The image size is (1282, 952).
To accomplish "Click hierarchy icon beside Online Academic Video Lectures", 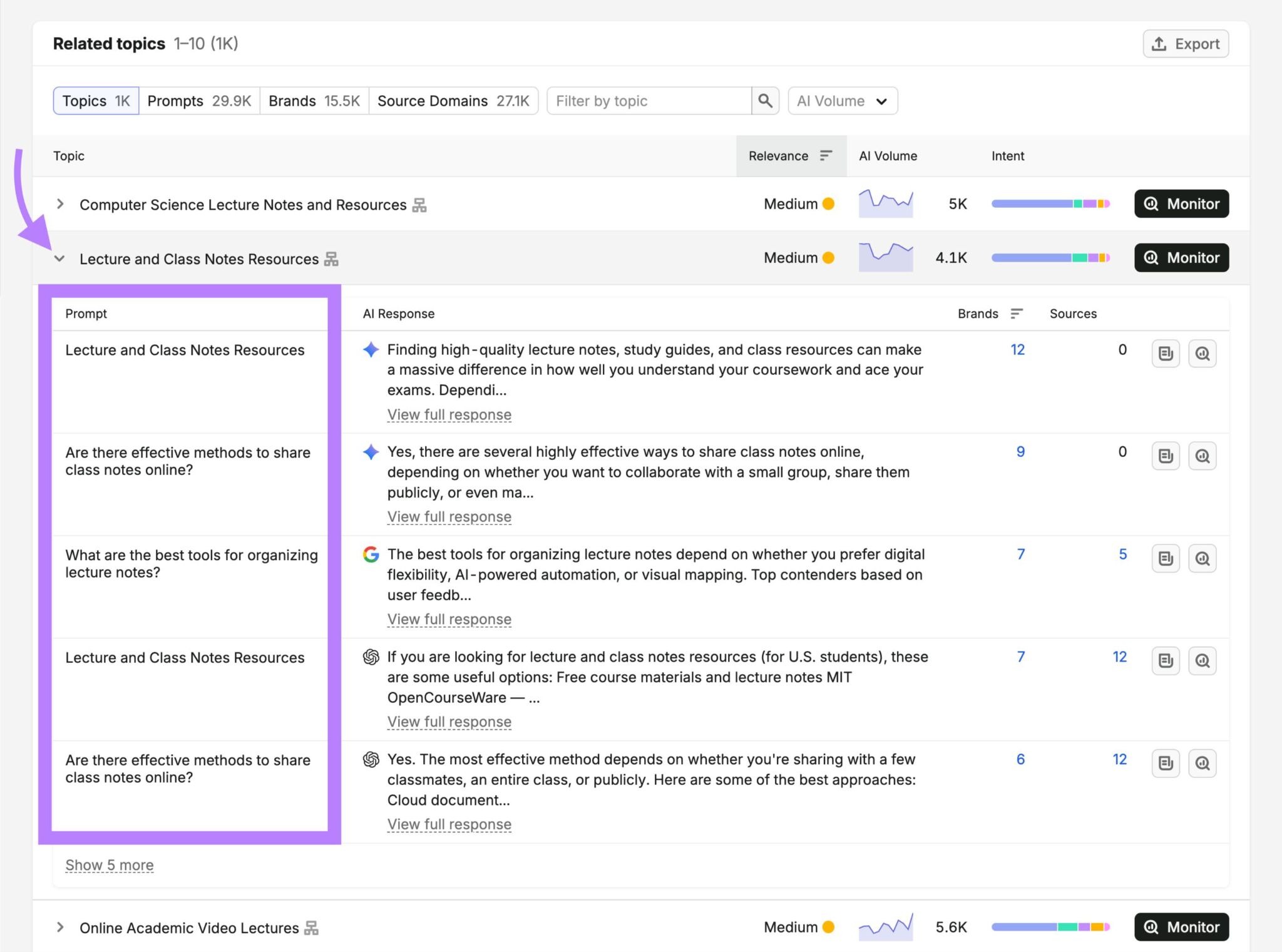I will (311, 928).
